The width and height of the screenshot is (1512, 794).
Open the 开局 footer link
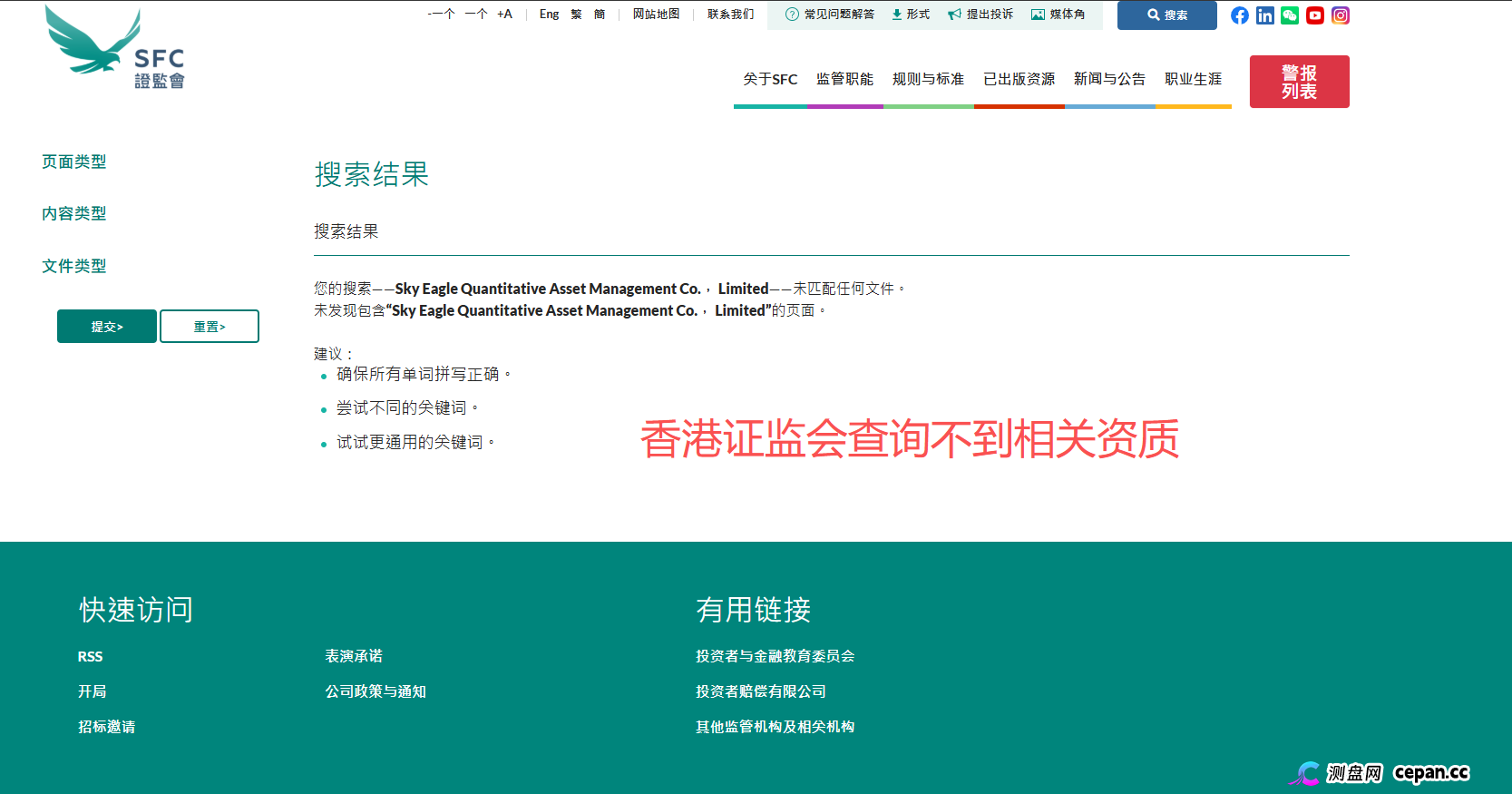[92, 691]
